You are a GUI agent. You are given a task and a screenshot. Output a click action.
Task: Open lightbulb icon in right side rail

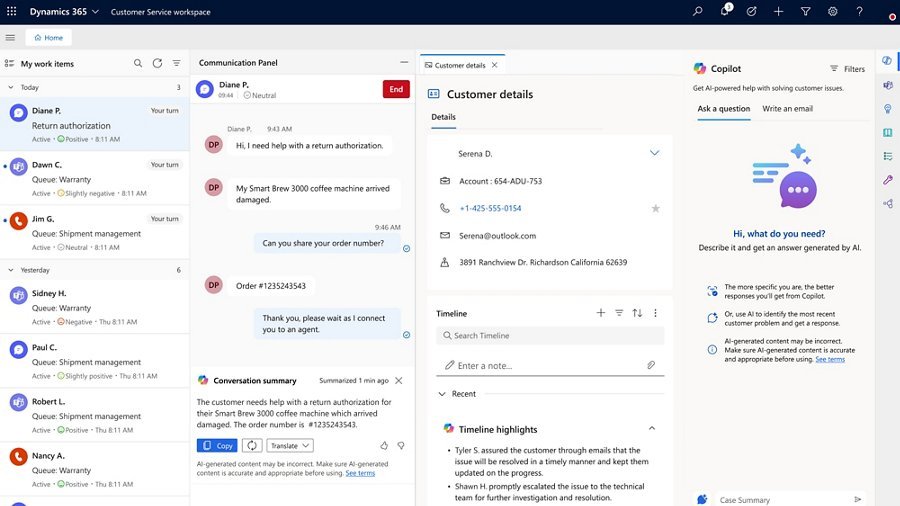tap(887, 109)
